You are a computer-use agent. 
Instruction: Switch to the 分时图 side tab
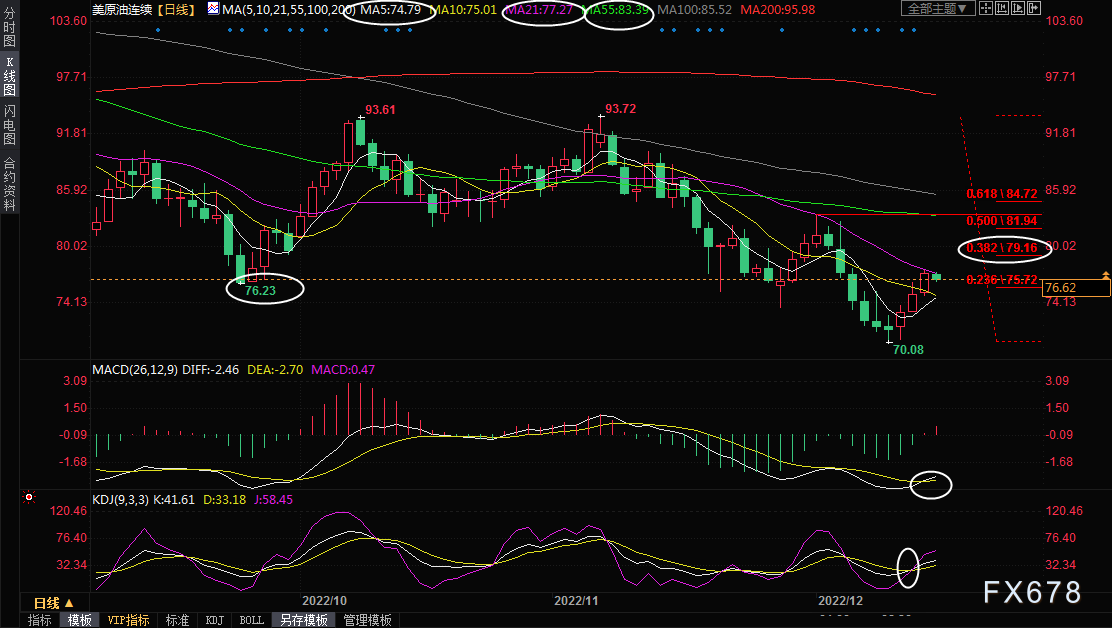pyautogui.click(x=9, y=27)
